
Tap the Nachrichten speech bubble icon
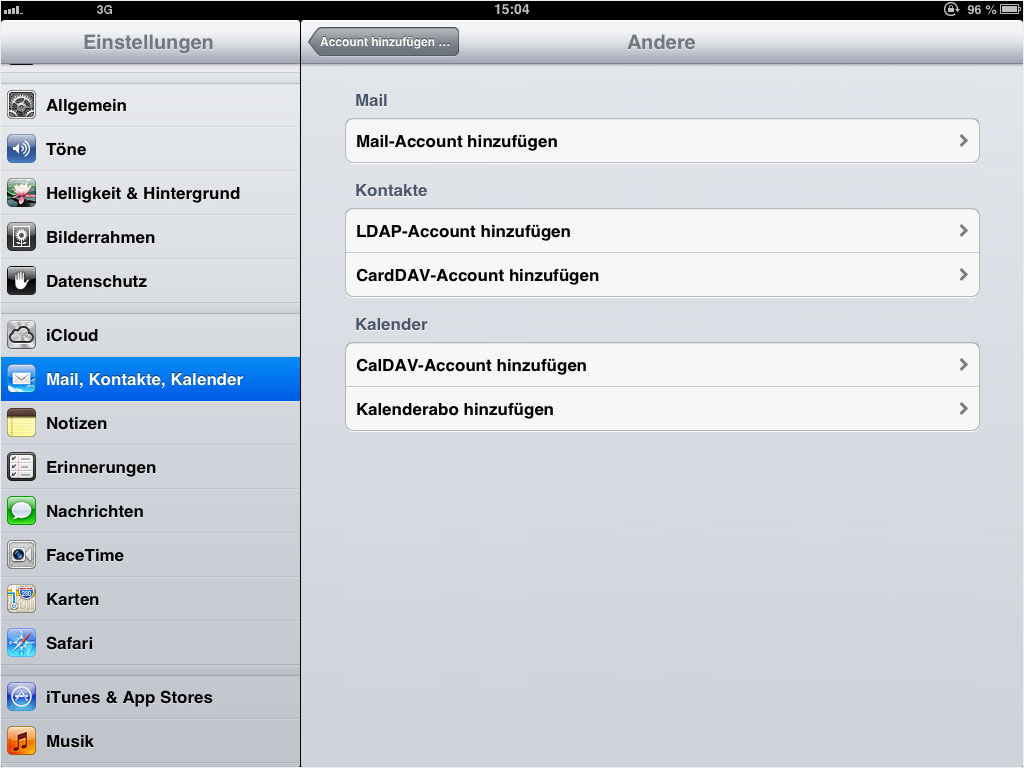pos(22,511)
